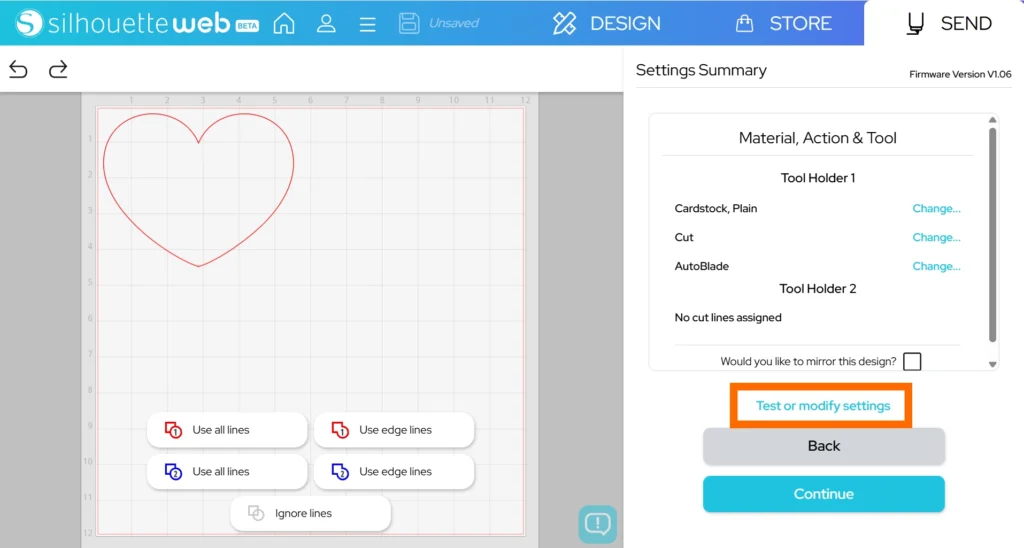Image resolution: width=1024 pixels, height=548 pixels.
Task: Click the home icon in header
Action: (x=284, y=23)
